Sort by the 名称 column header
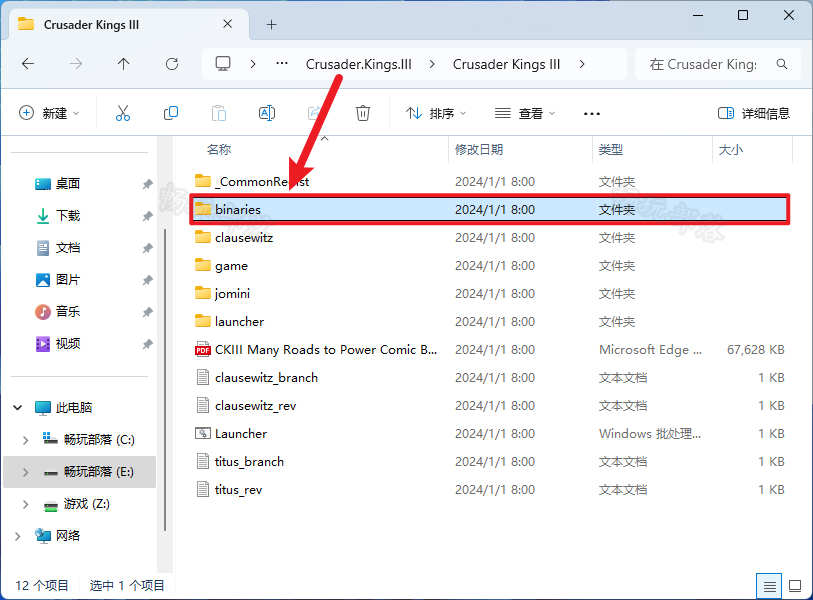This screenshot has width=813, height=600. (x=219, y=150)
